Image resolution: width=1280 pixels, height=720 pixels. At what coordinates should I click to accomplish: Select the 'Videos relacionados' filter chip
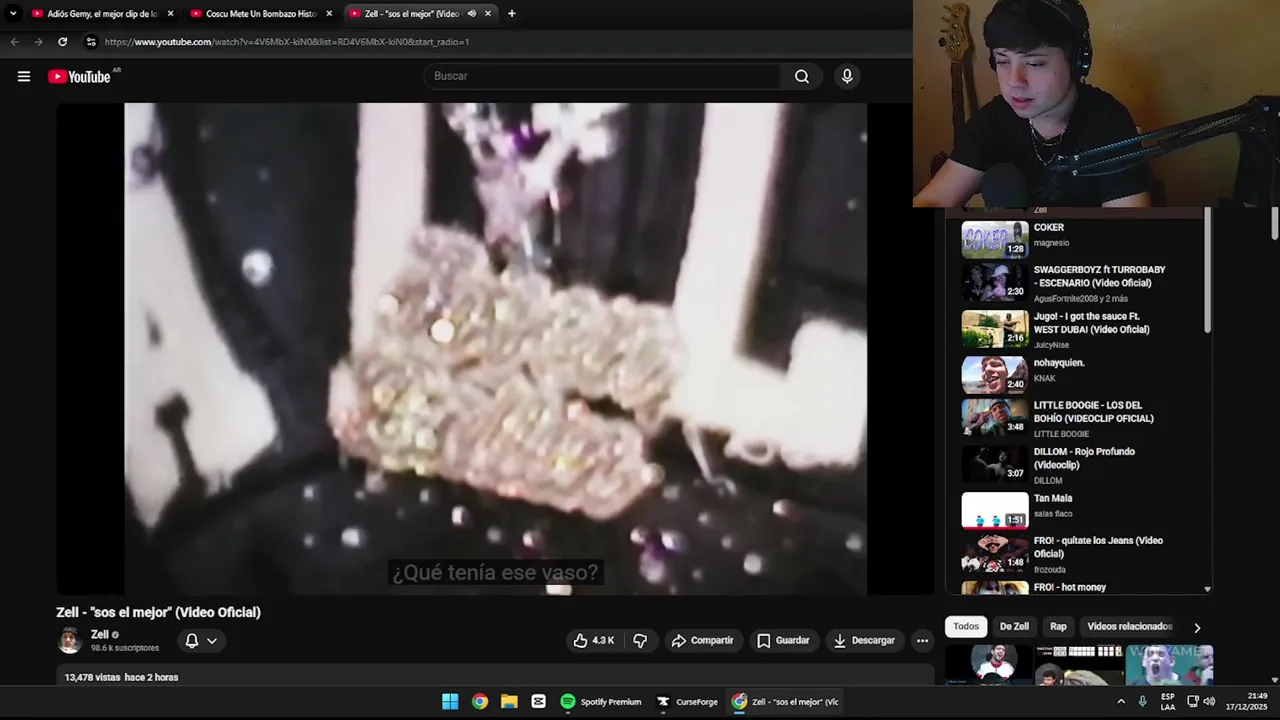(1129, 626)
